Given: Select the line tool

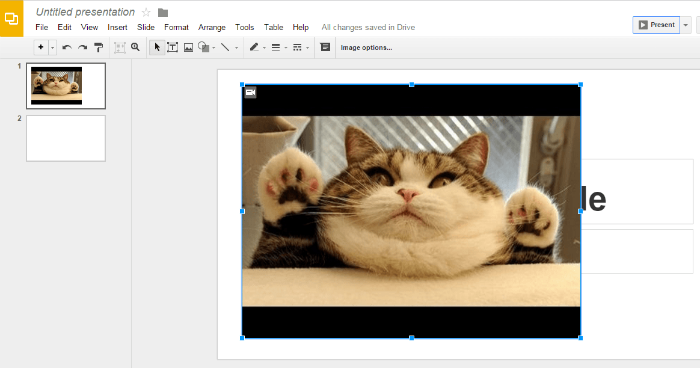Looking at the screenshot, I should pos(225,47).
